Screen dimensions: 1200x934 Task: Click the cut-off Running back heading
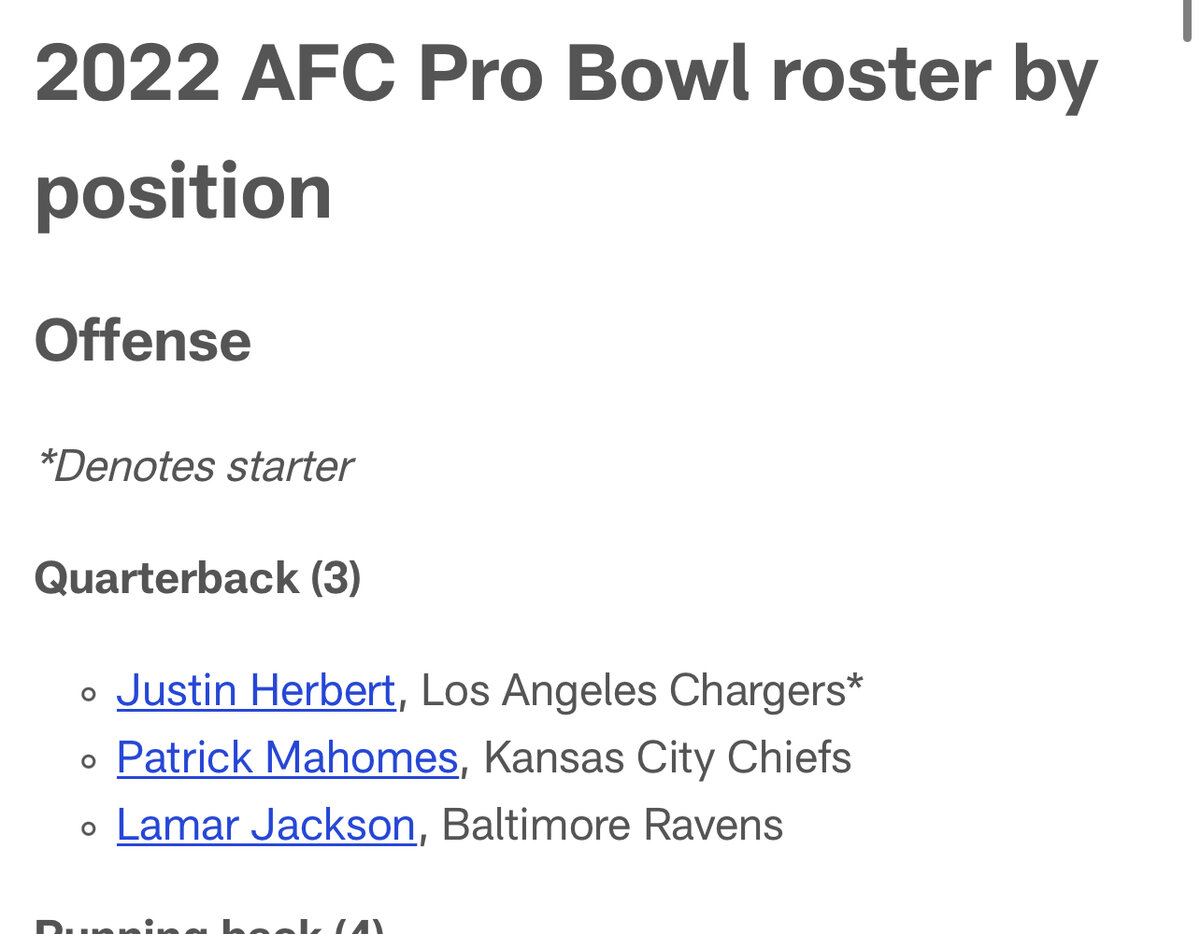(x=209, y=926)
